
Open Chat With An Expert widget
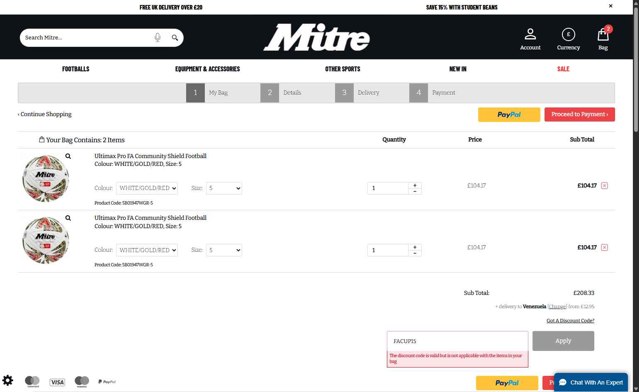click(x=591, y=382)
